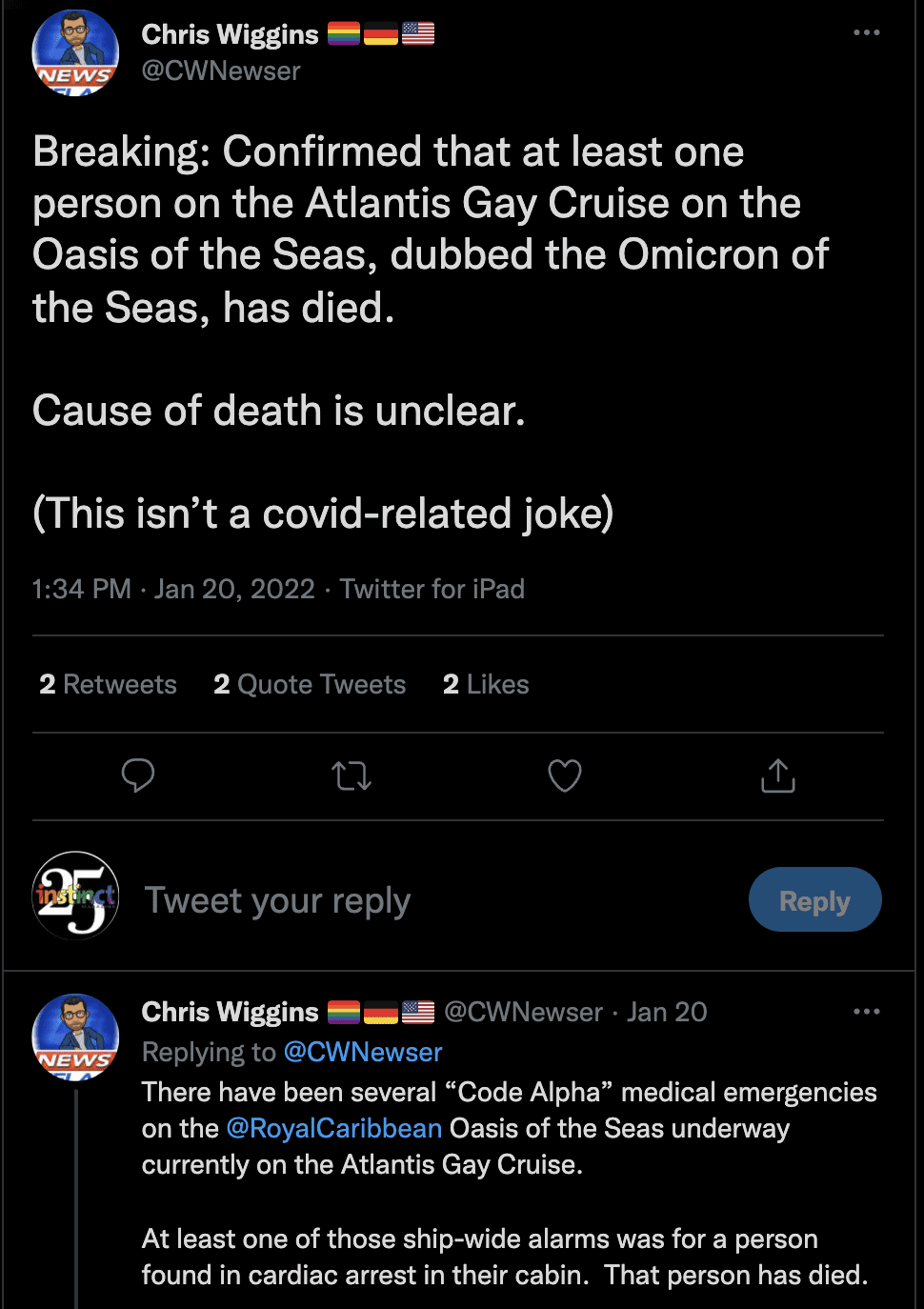924x1309 pixels.
Task: Click the 'Jan 20' date on reply tweet
Action: tap(667, 1012)
